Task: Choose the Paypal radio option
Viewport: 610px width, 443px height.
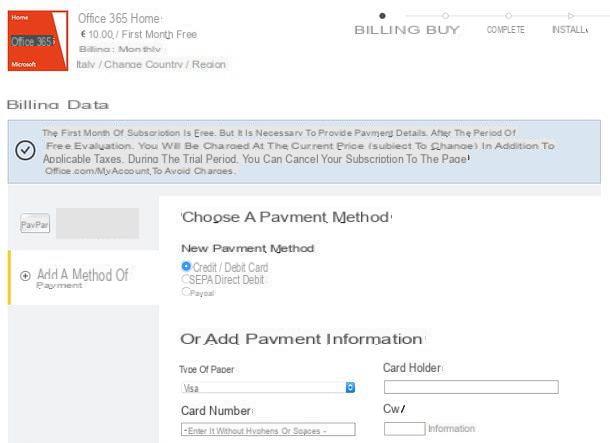Action: pyautogui.click(x=186, y=291)
